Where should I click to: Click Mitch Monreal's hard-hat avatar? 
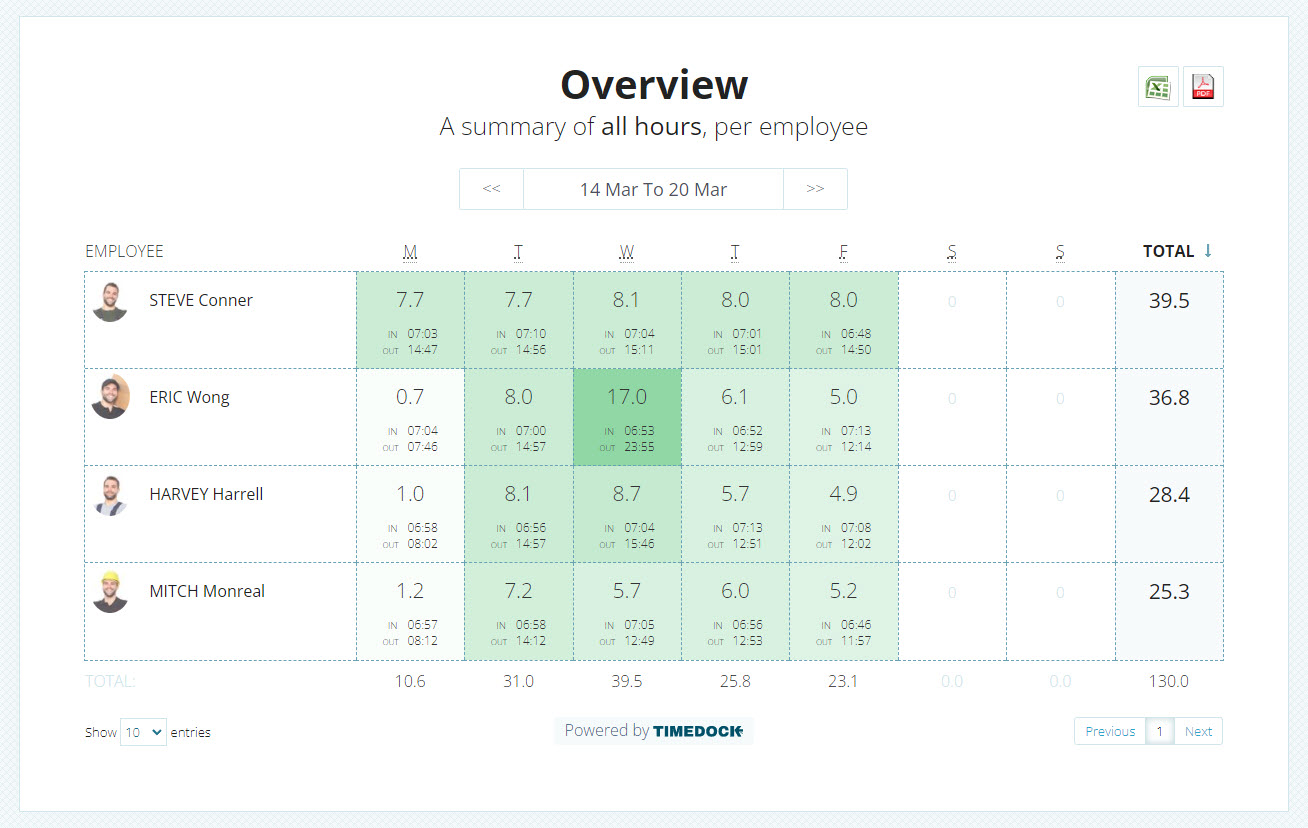(110, 591)
